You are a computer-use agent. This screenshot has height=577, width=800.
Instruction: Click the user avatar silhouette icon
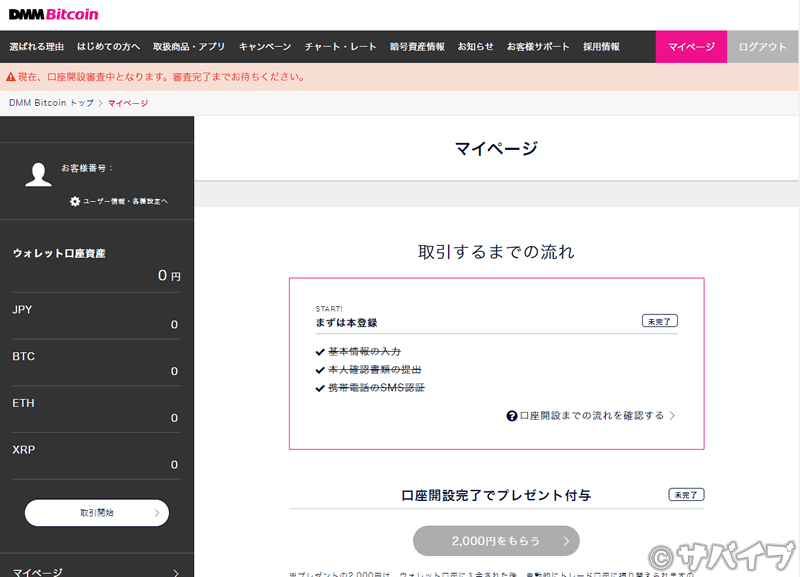tap(38, 174)
